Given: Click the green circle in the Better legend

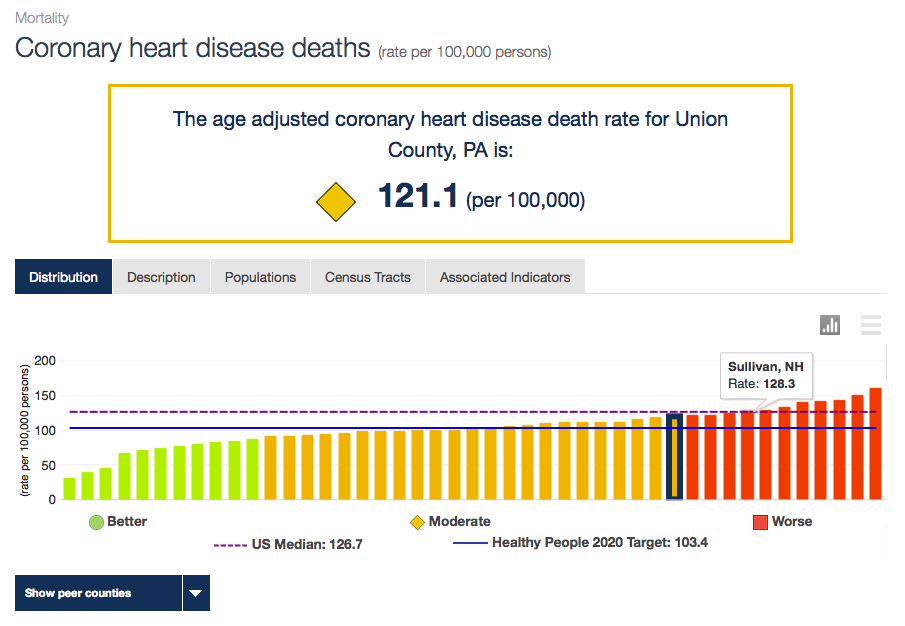Looking at the screenshot, I should pos(96,521).
